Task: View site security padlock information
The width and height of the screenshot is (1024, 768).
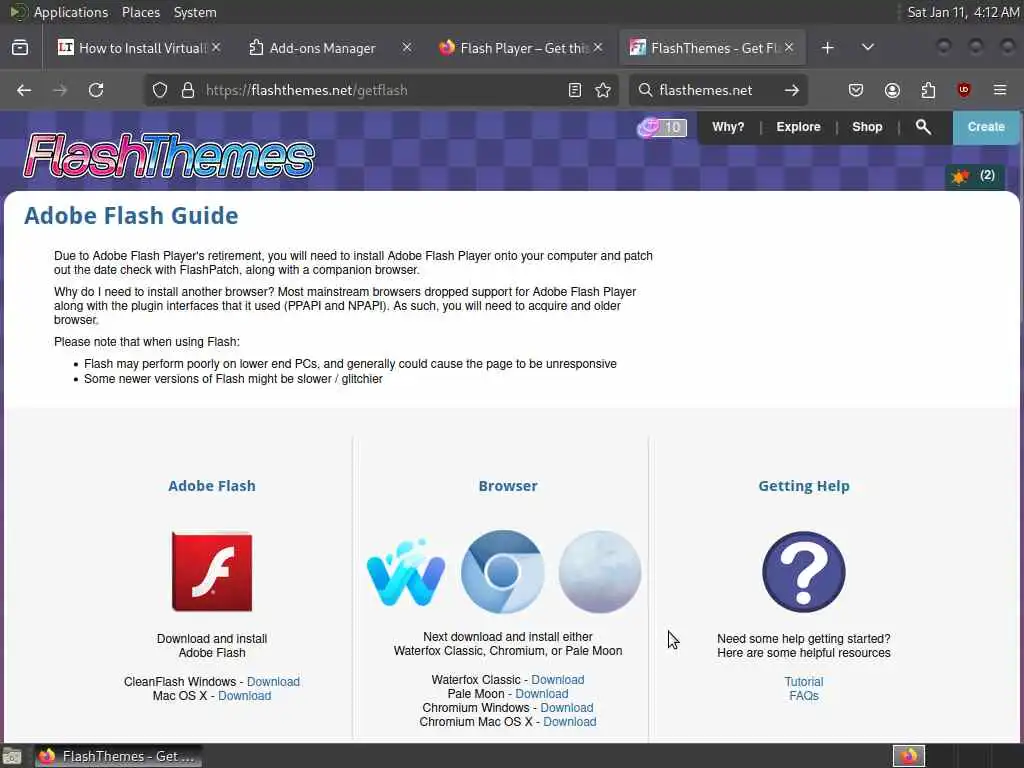Action: pyautogui.click(x=188, y=90)
